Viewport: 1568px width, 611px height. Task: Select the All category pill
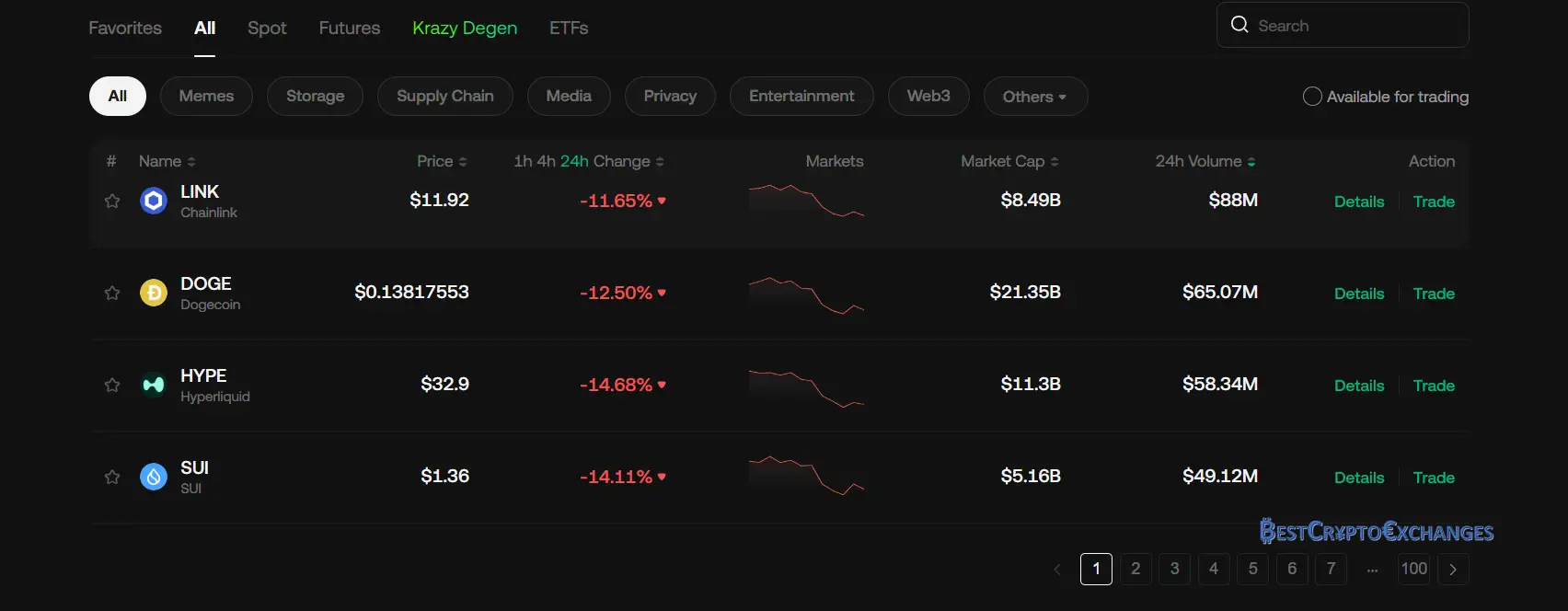(x=118, y=96)
